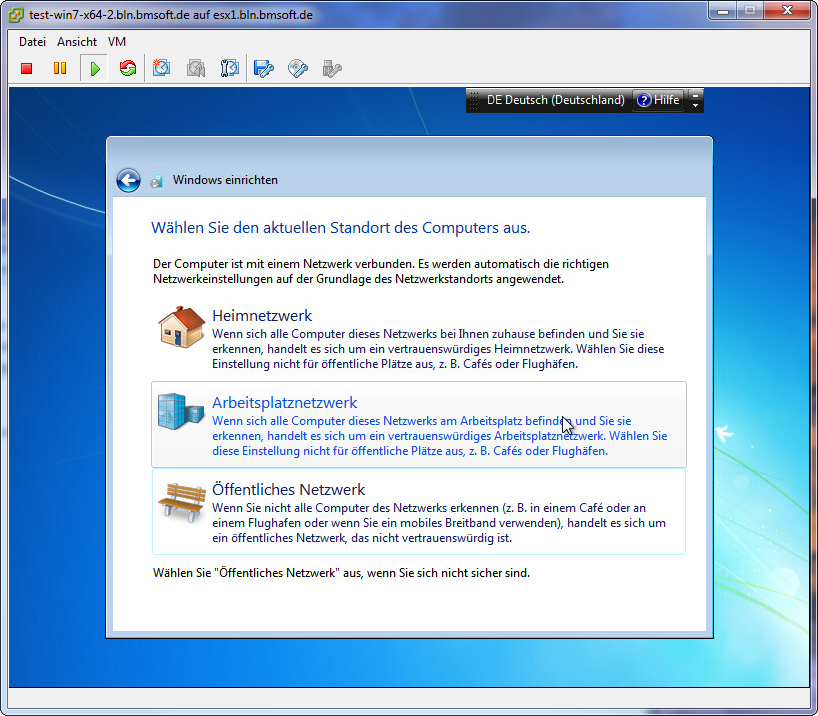Viewport: 818px width, 716px height.
Task: Open the Snapshot Manager toolbar icon
Action: point(230,68)
